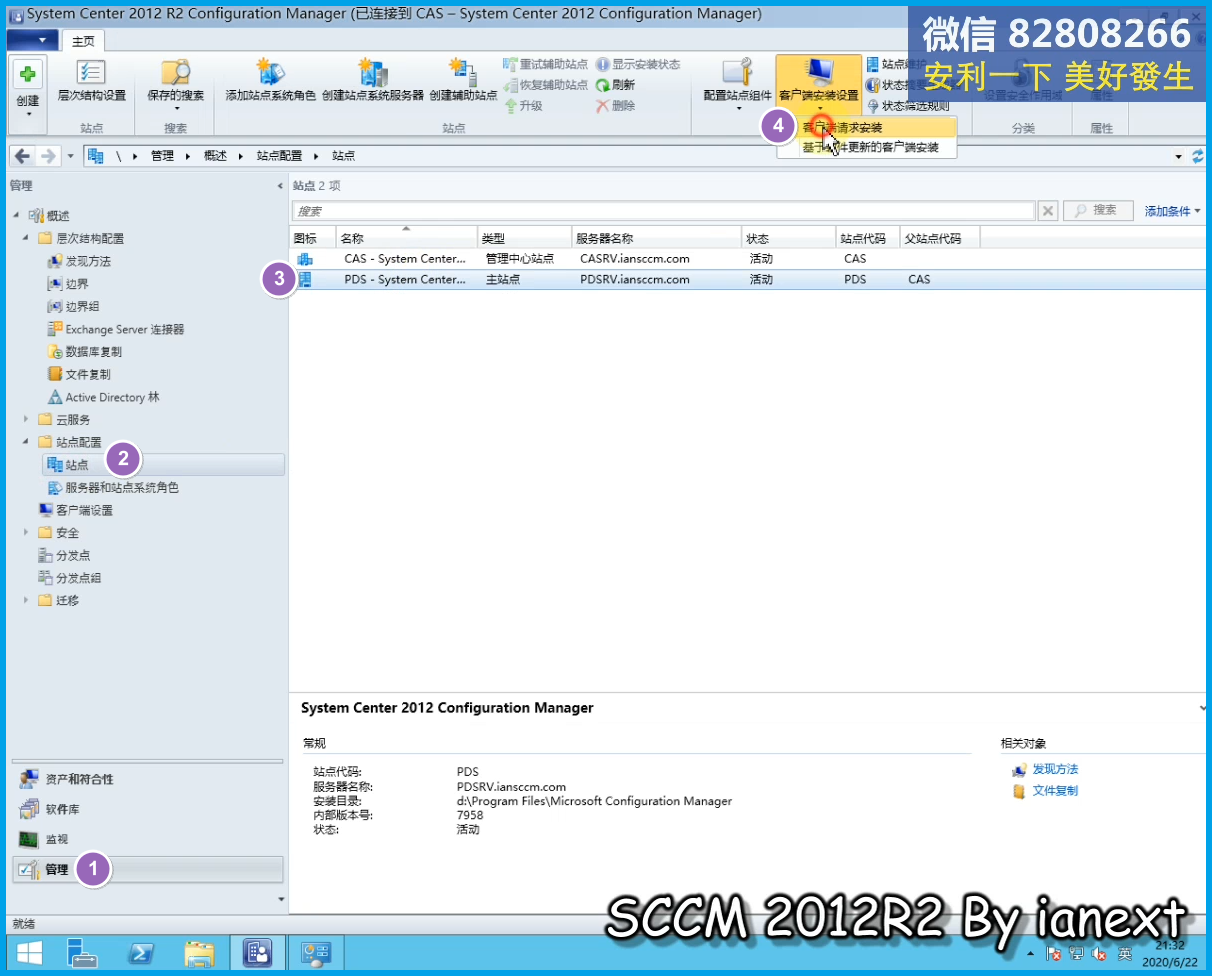Click the 升级 ribbon item
Image resolution: width=1212 pixels, height=976 pixels.
[x=523, y=105]
